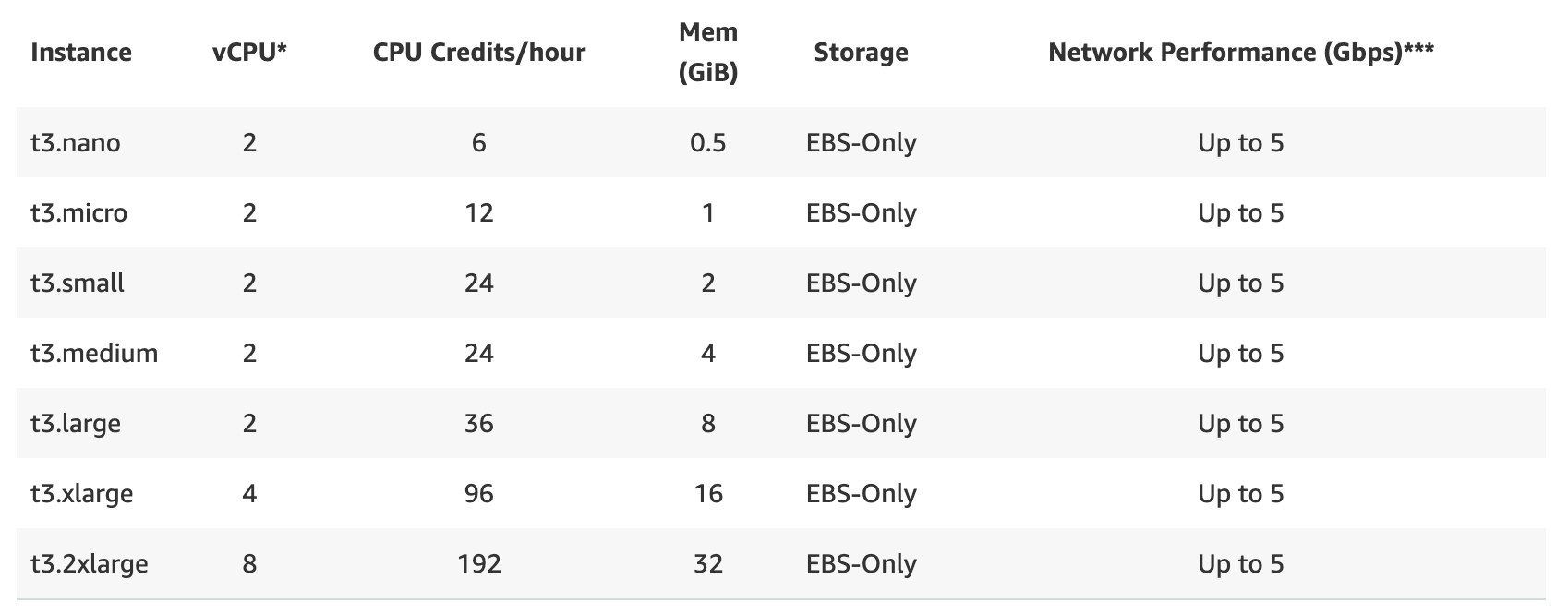Select the t3.medium instance name
This screenshot has width=1568, height=615.
click(x=94, y=354)
